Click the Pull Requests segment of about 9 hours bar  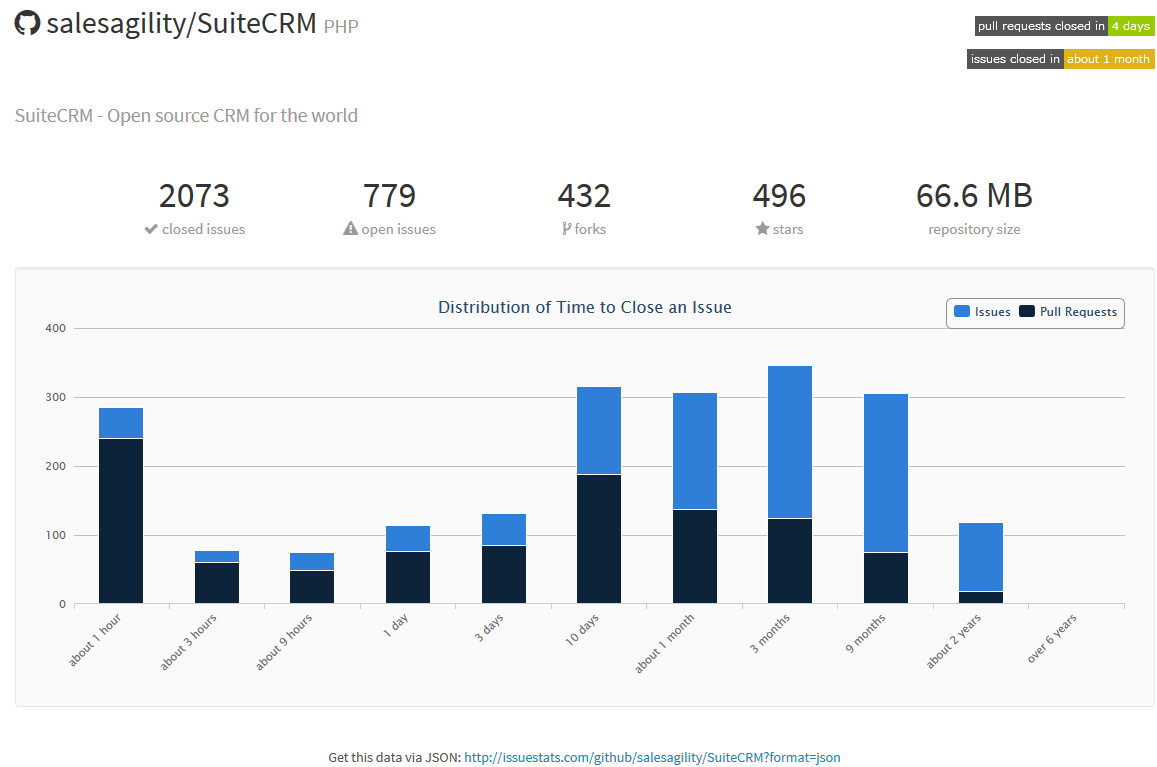click(x=312, y=587)
